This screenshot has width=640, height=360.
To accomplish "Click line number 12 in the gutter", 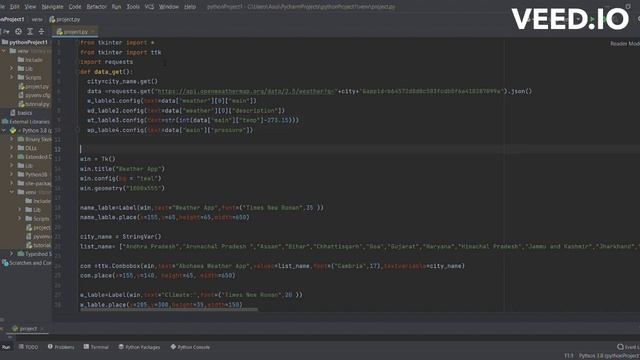I will (x=58, y=149).
